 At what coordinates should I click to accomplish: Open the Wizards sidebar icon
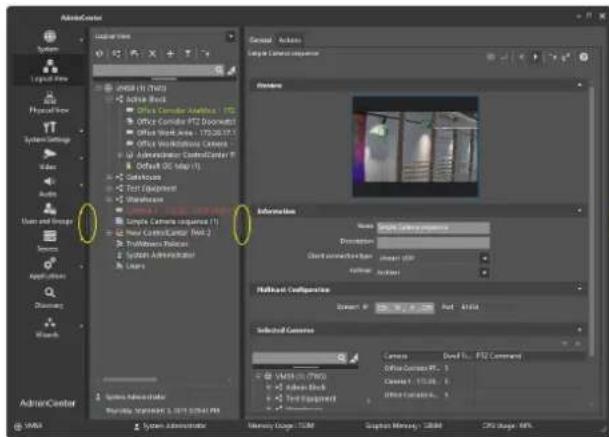click(x=49, y=327)
